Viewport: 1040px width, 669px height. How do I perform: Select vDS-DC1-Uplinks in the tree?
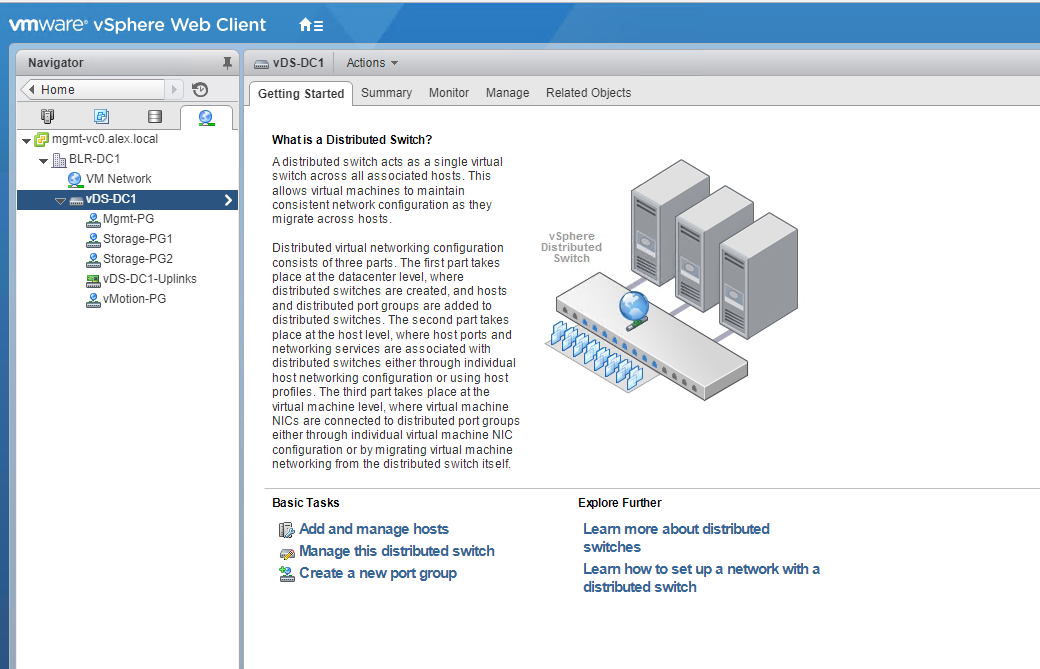click(149, 279)
